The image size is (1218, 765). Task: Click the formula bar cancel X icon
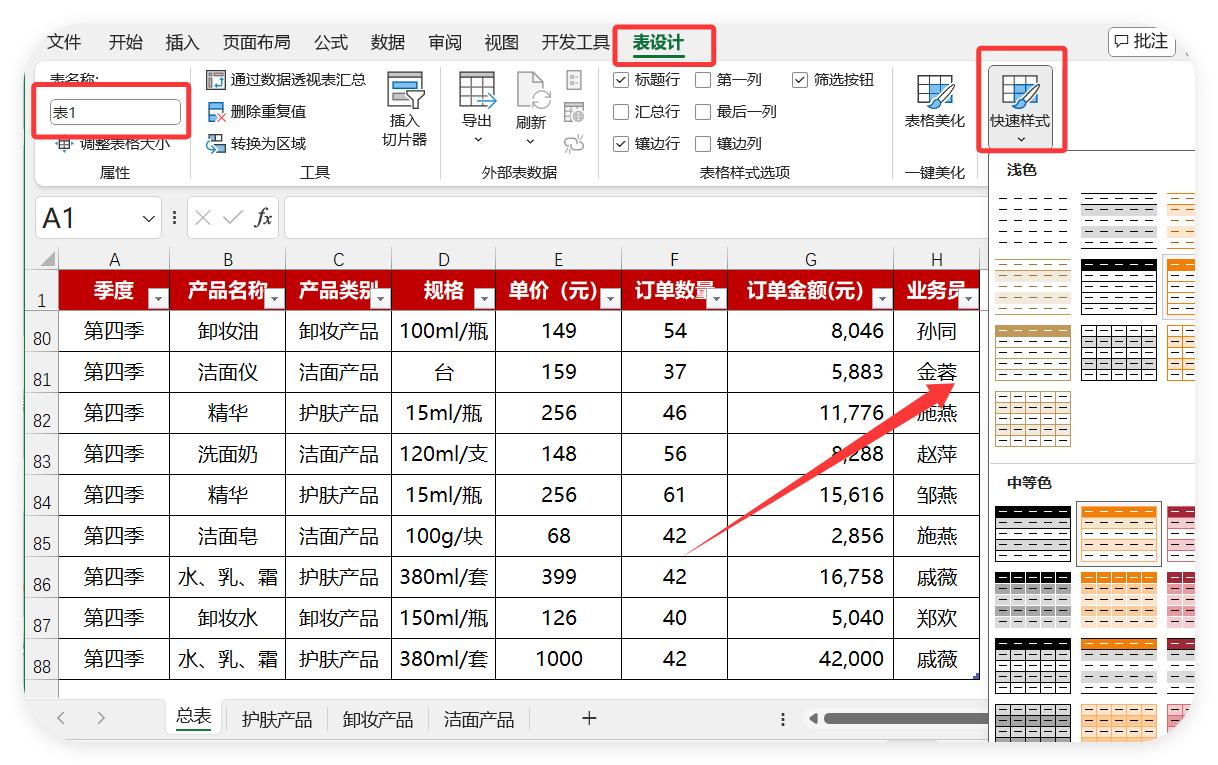203,218
